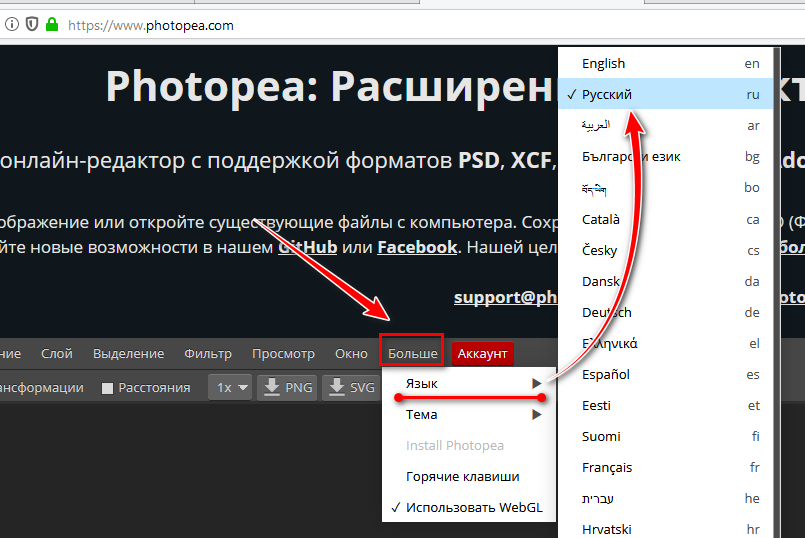Screen dimensions: 805x538
Task: Select Ελληνικά language
Action: tap(666, 343)
